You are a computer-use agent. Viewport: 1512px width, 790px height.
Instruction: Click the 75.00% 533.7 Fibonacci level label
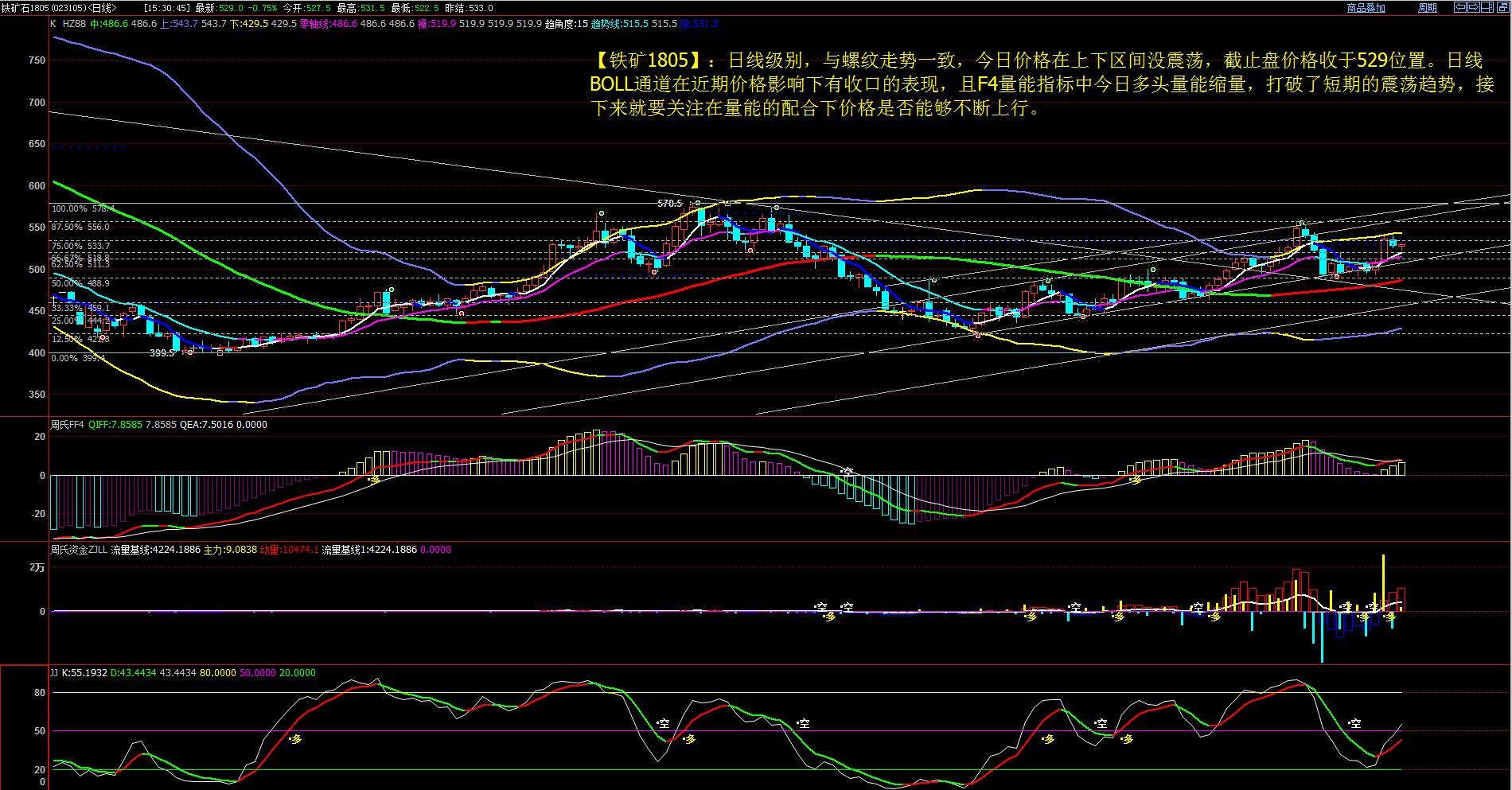point(80,246)
